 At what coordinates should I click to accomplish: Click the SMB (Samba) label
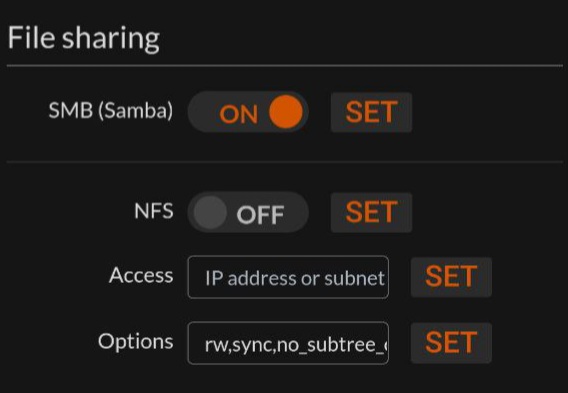[111, 110]
